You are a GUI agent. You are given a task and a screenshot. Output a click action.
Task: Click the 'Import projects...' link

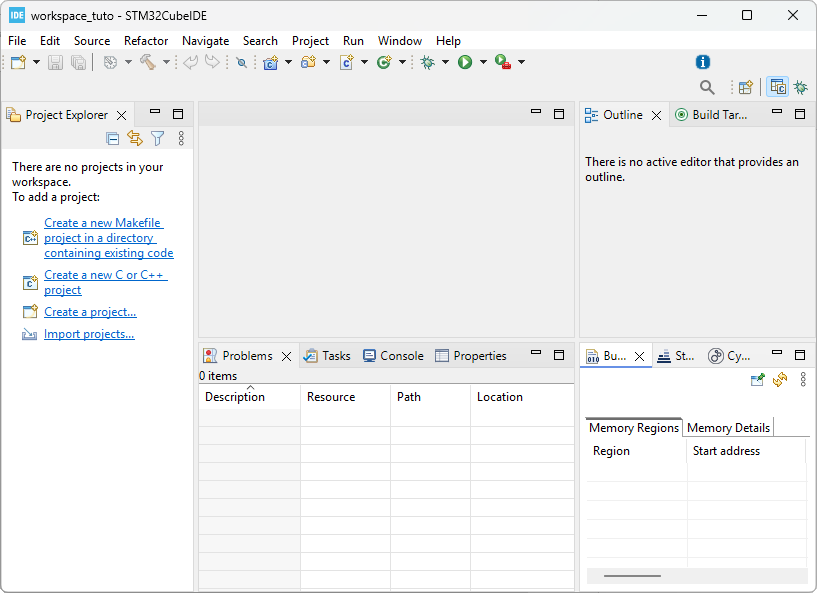[x=89, y=334]
